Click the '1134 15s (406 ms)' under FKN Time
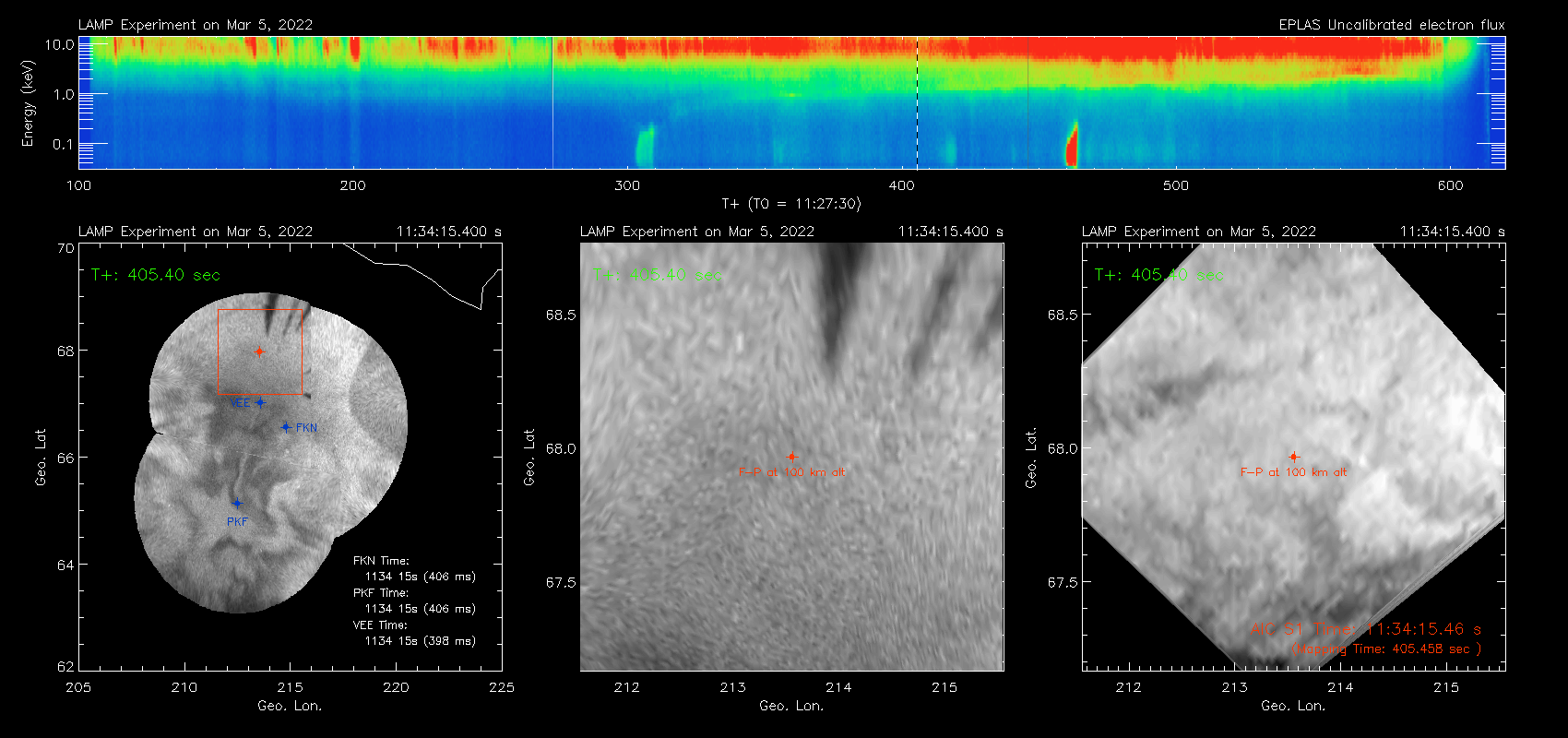This screenshot has width=1568, height=738. click(421, 576)
